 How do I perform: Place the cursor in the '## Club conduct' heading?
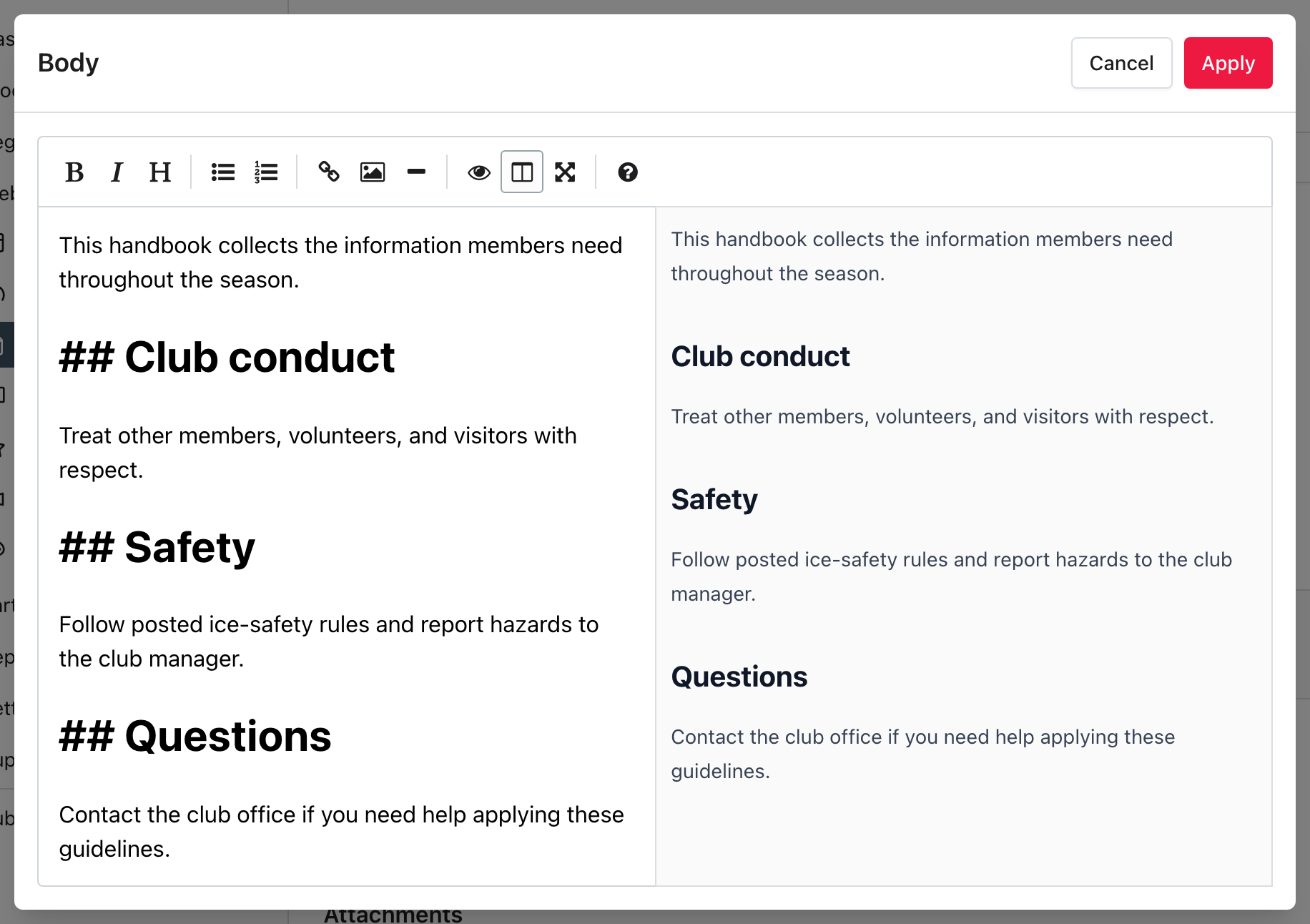[227, 357]
